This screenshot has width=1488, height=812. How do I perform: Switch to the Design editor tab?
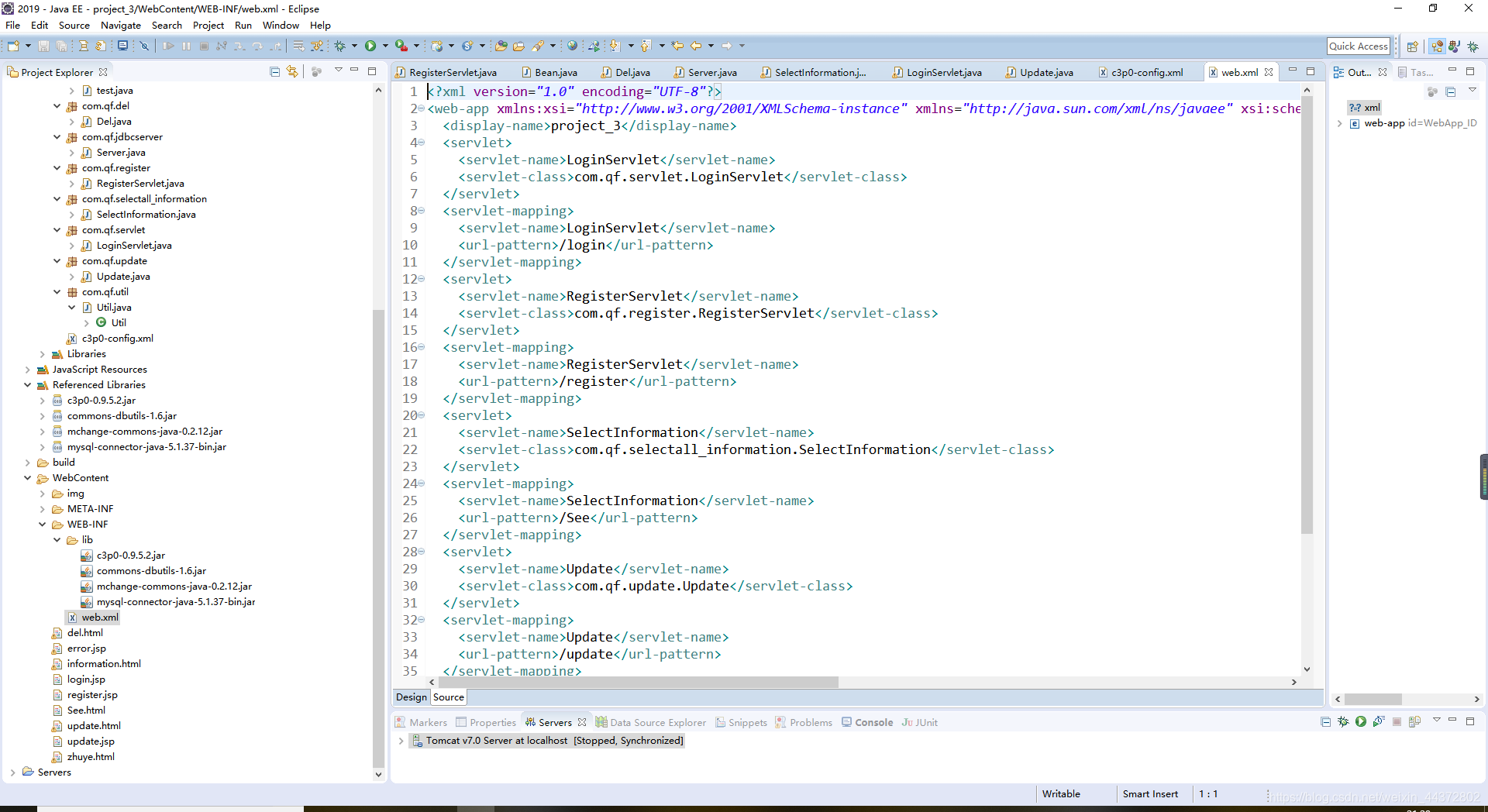pos(411,697)
